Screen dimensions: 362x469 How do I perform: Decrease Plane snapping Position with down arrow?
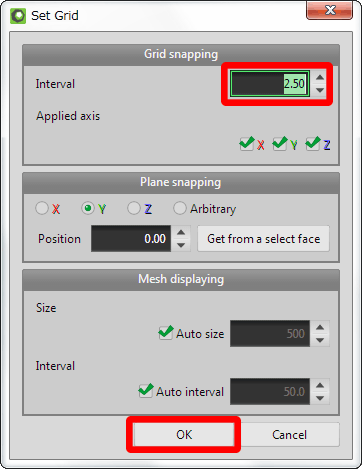(181, 245)
